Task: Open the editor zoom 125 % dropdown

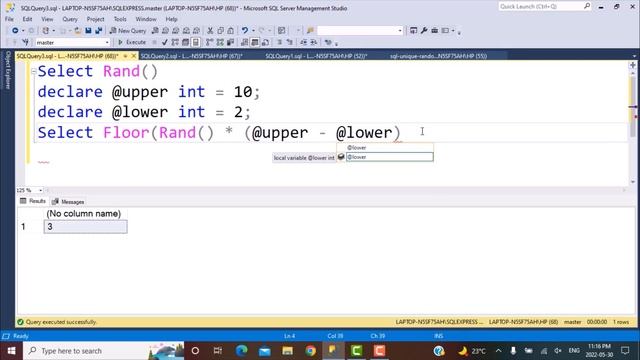Action: [40, 190]
